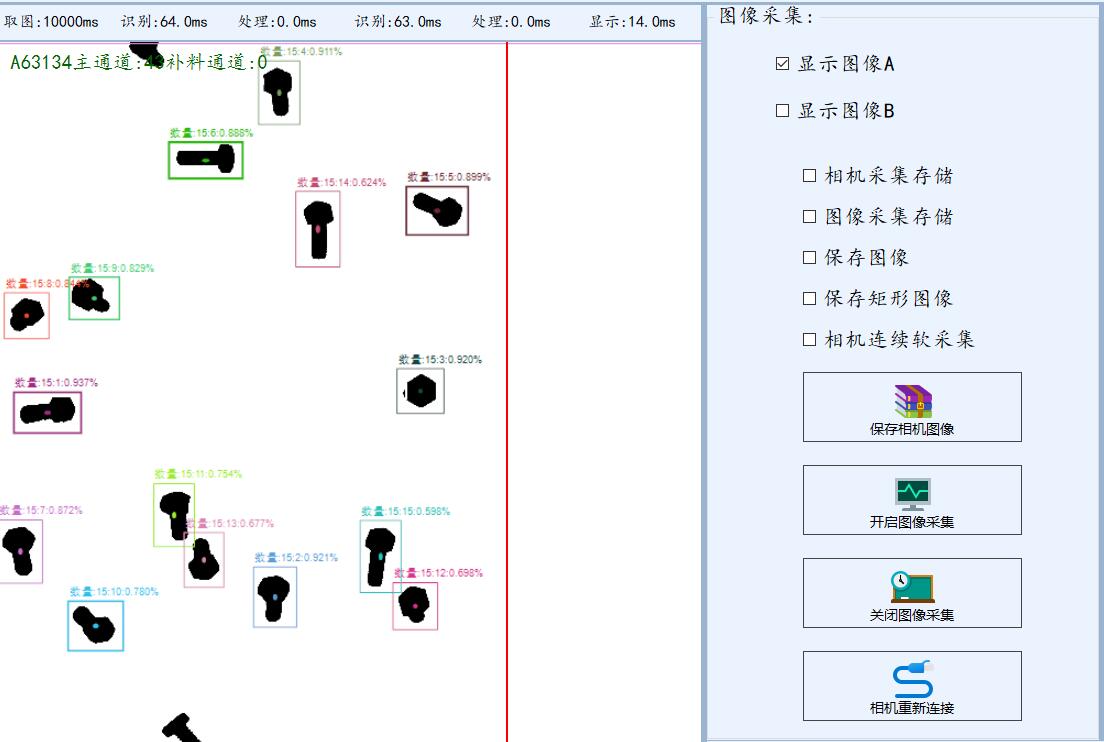Check the 保存图像 checkbox

coord(810,258)
